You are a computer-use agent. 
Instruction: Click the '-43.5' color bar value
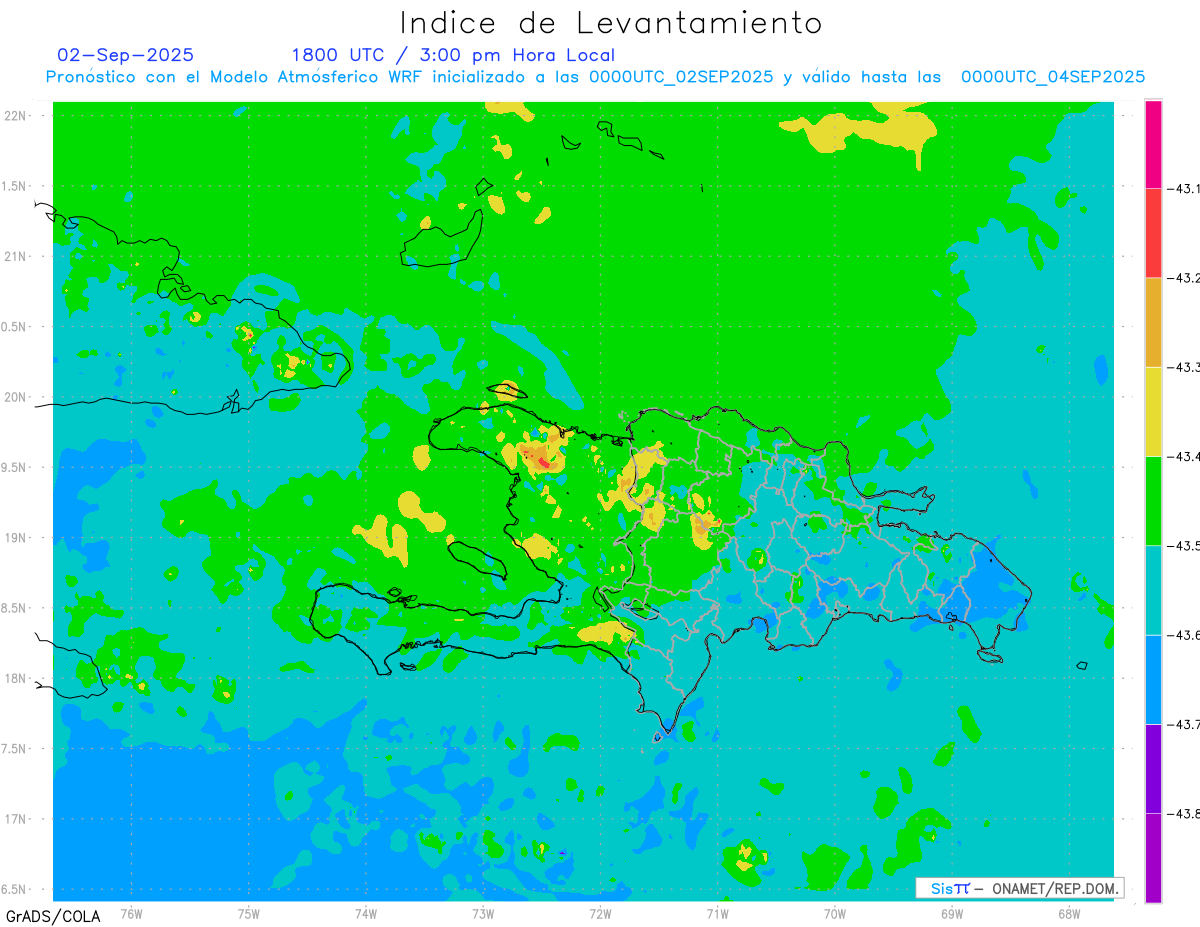pos(1185,545)
